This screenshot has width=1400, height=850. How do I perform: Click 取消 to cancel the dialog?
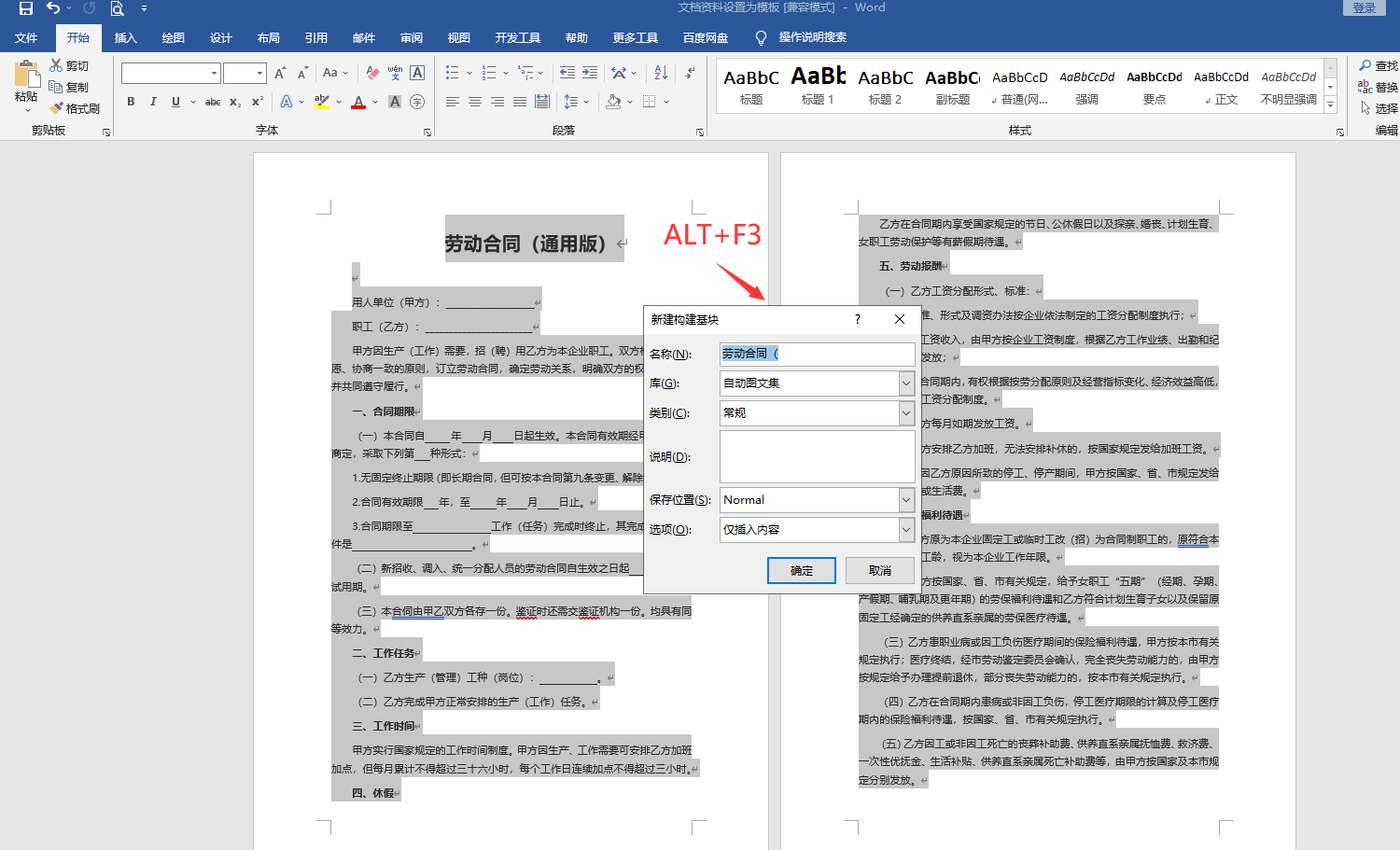[x=879, y=571]
